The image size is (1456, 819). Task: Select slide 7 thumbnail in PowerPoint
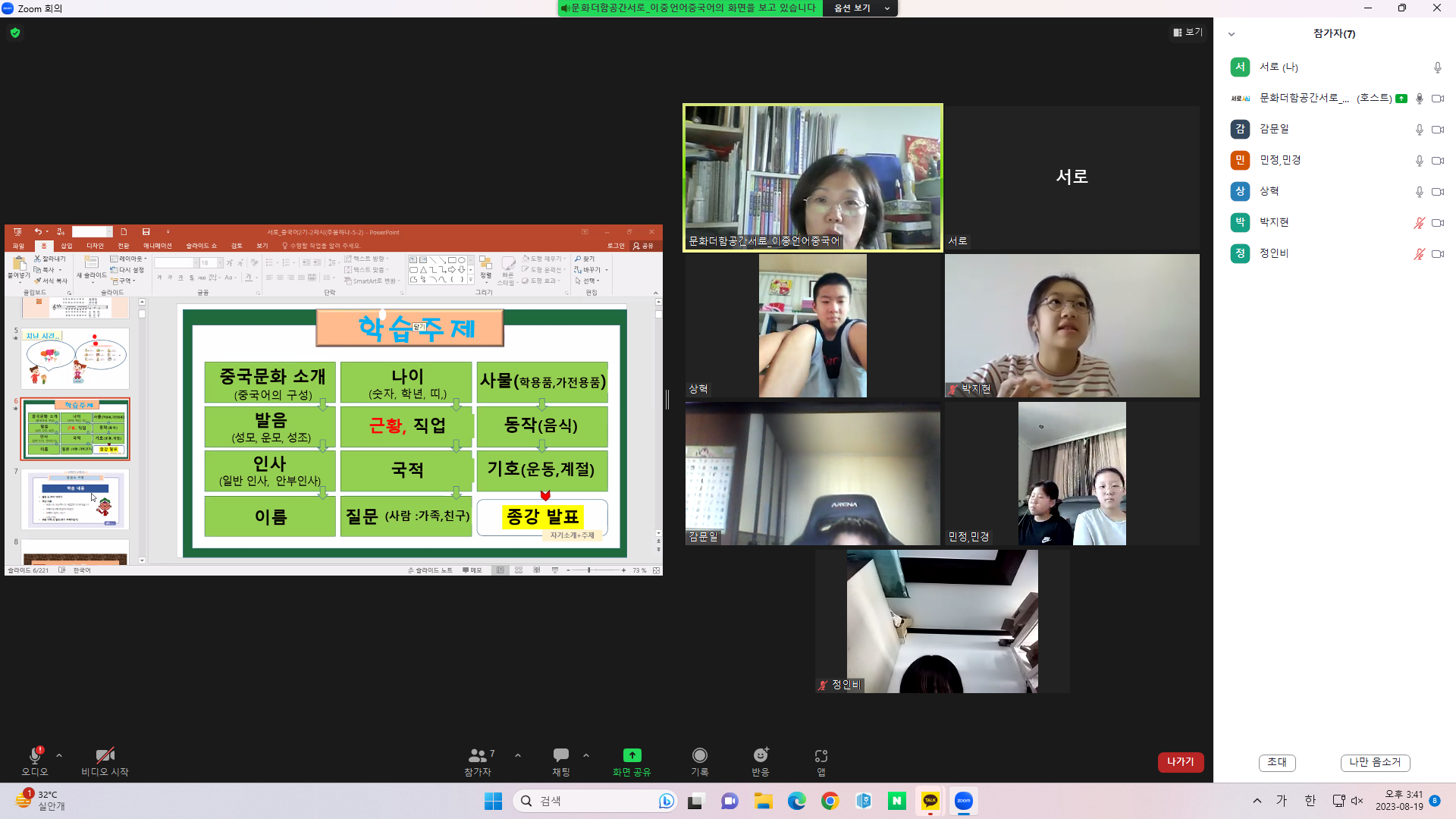coord(75,499)
